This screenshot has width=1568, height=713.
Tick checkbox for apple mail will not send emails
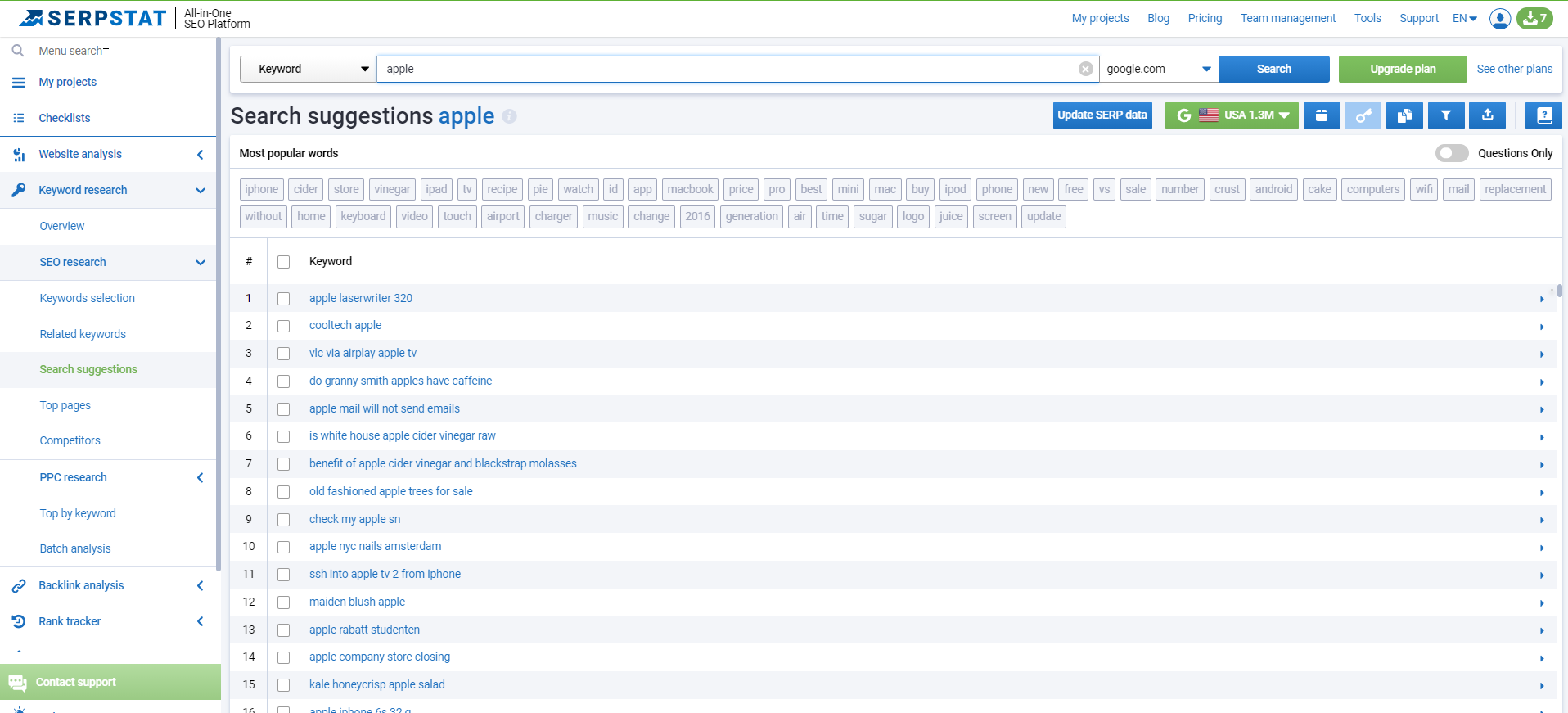tap(283, 409)
